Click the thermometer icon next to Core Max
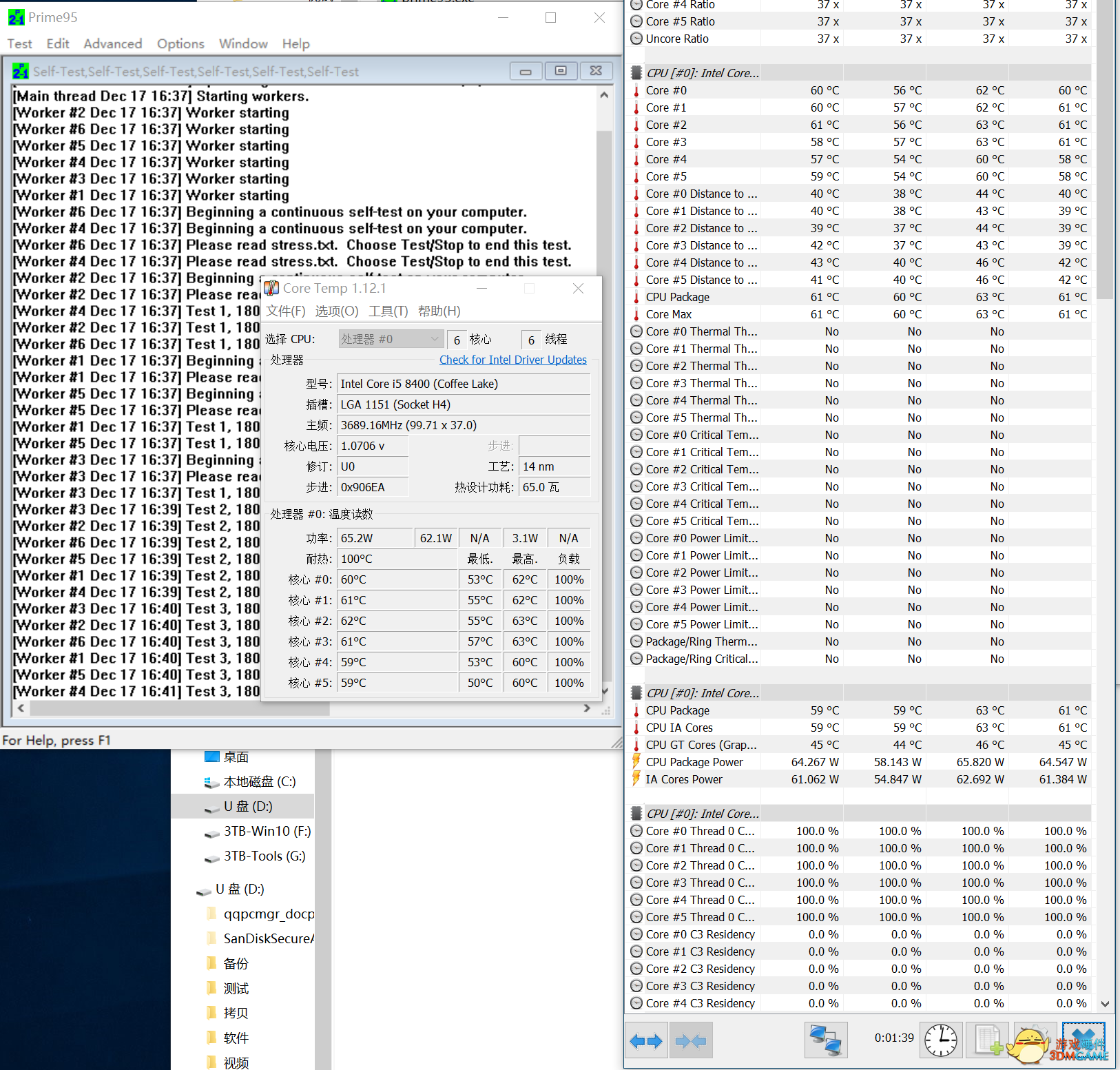Image resolution: width=1120 pixels, height=1070 pixels. (636, 314)
